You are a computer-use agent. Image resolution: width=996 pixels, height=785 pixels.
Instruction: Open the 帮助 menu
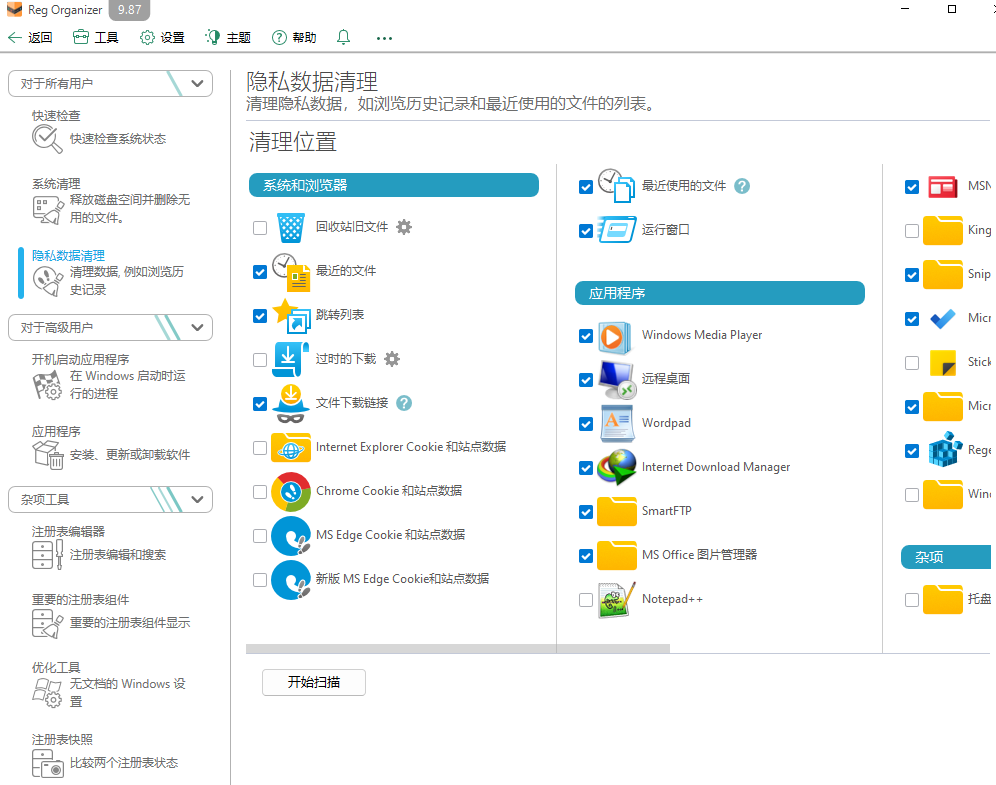coord(294,37)
